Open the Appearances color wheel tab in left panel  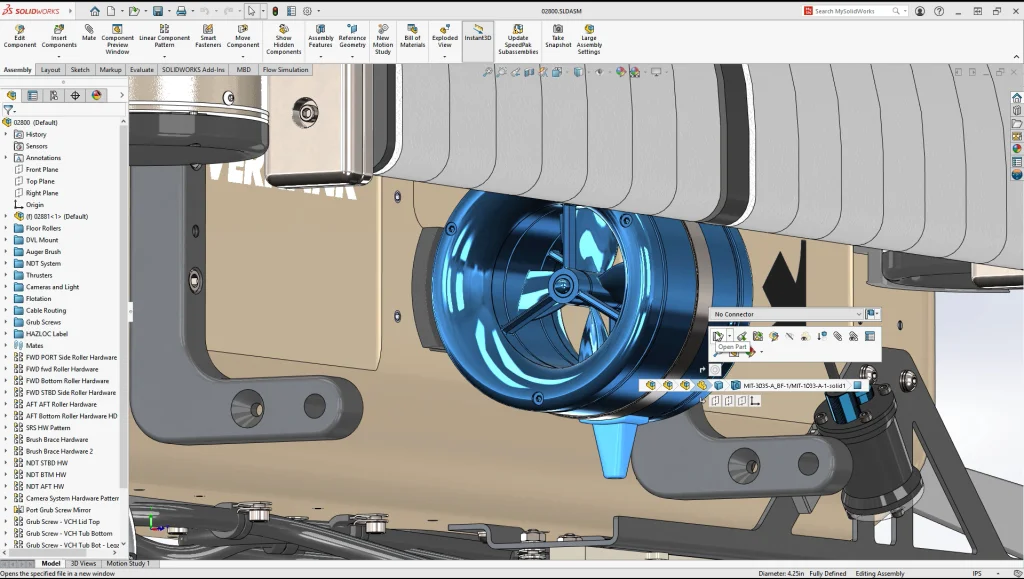[x=97, y=95]
